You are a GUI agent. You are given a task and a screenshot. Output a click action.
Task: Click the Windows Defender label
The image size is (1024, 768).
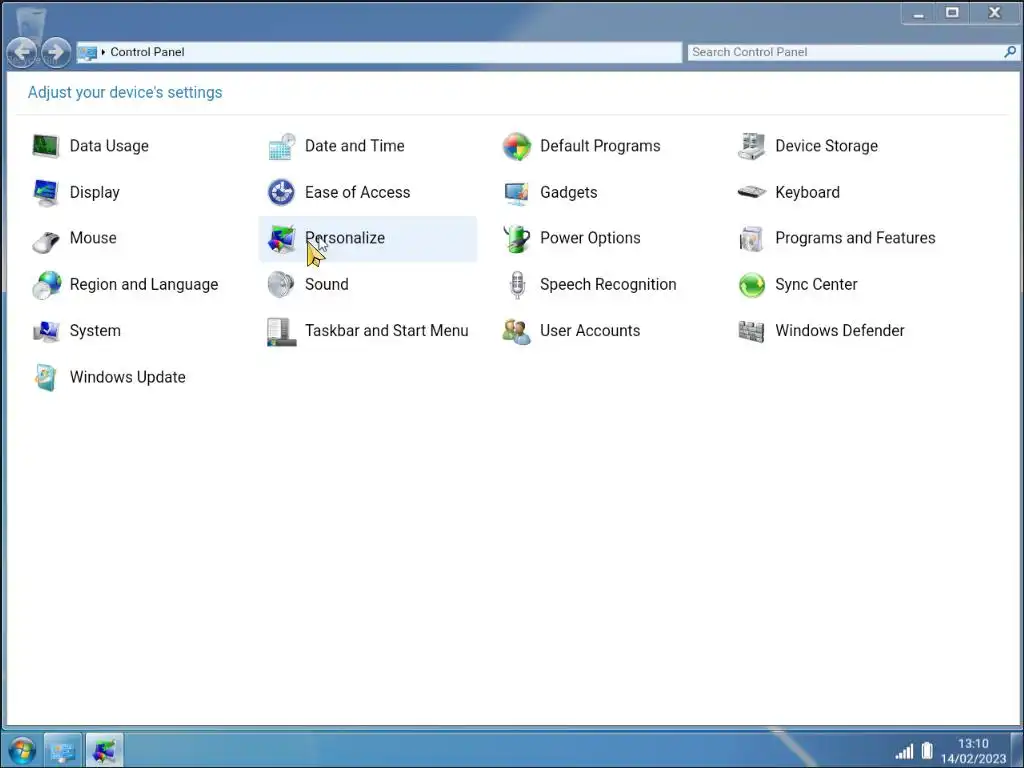tap(839, 331)
